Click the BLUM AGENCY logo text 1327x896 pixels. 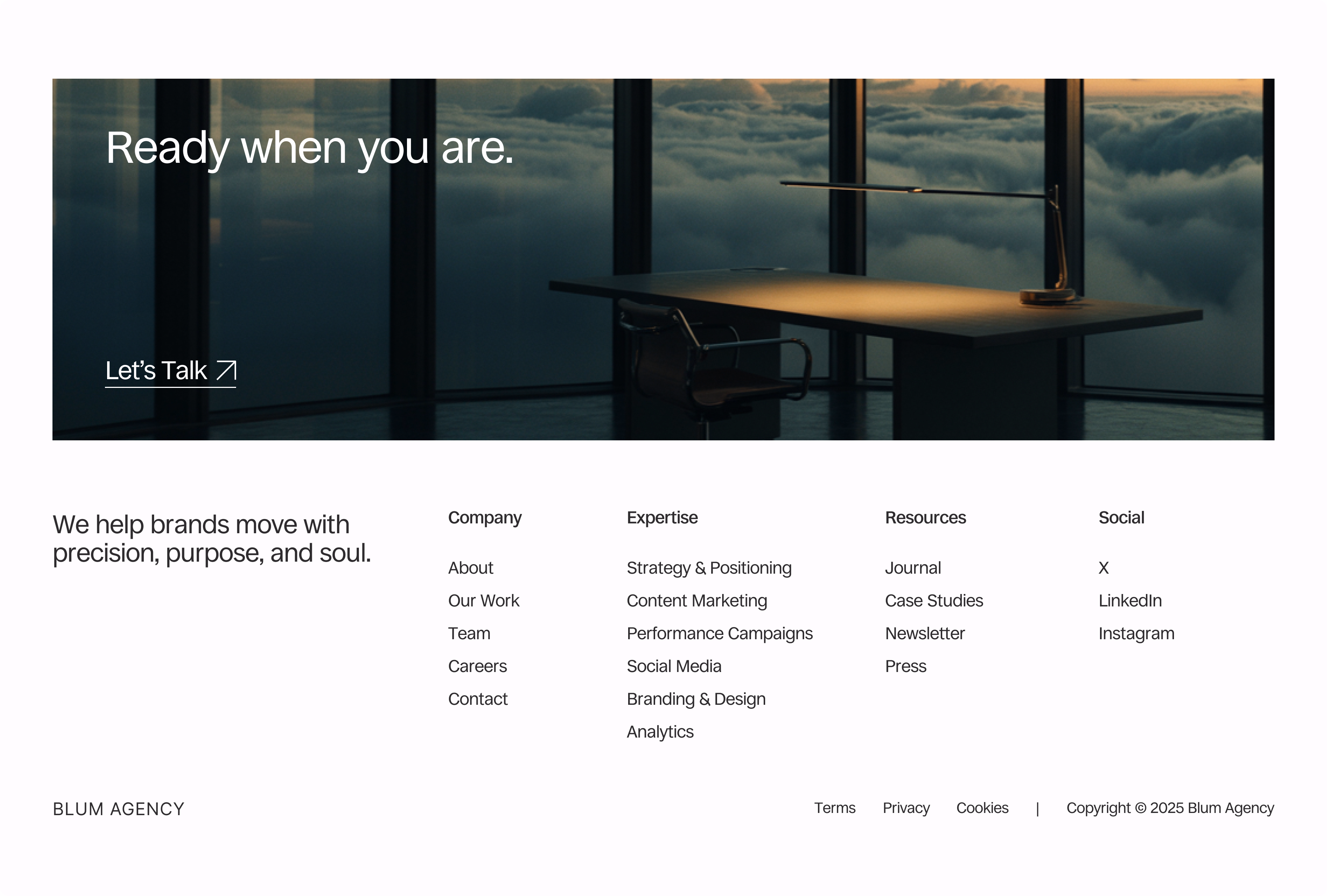pyautogui.click(x=119, y=809)
